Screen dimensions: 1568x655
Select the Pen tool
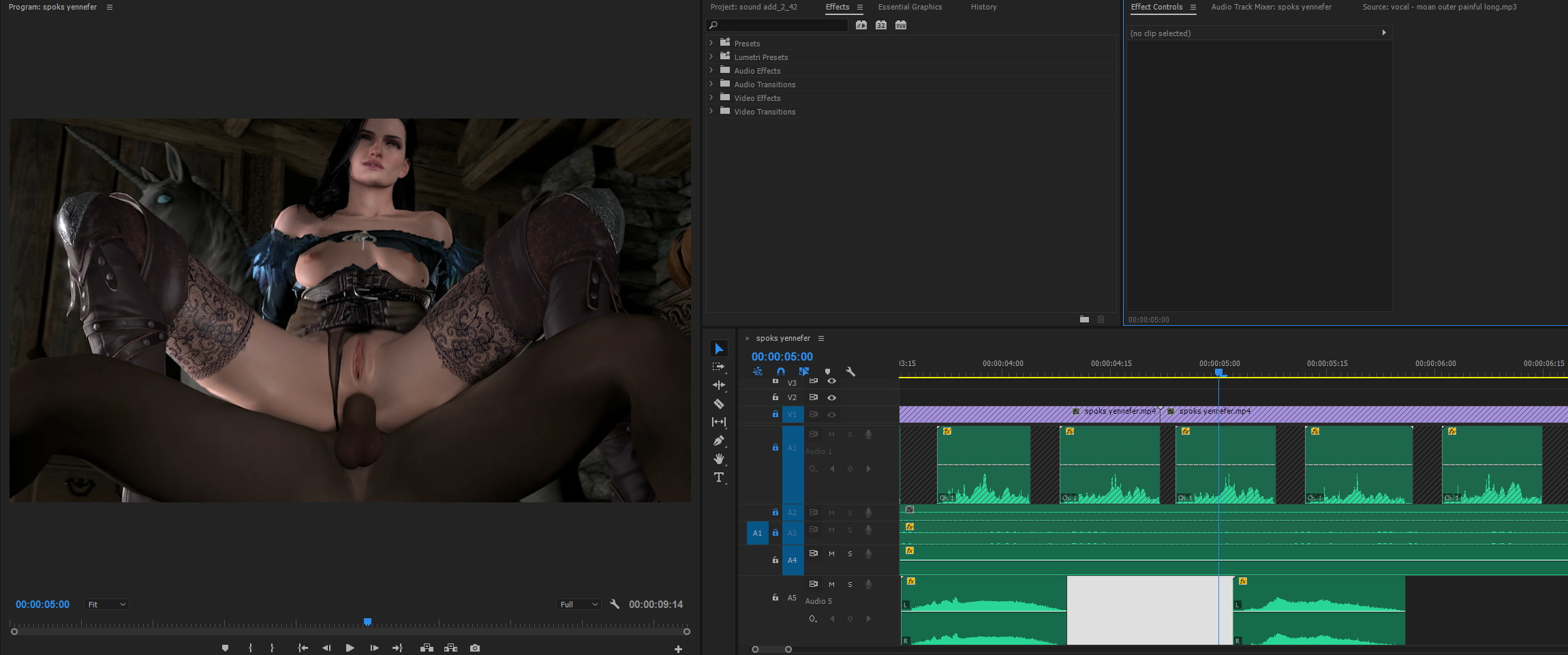719,440
